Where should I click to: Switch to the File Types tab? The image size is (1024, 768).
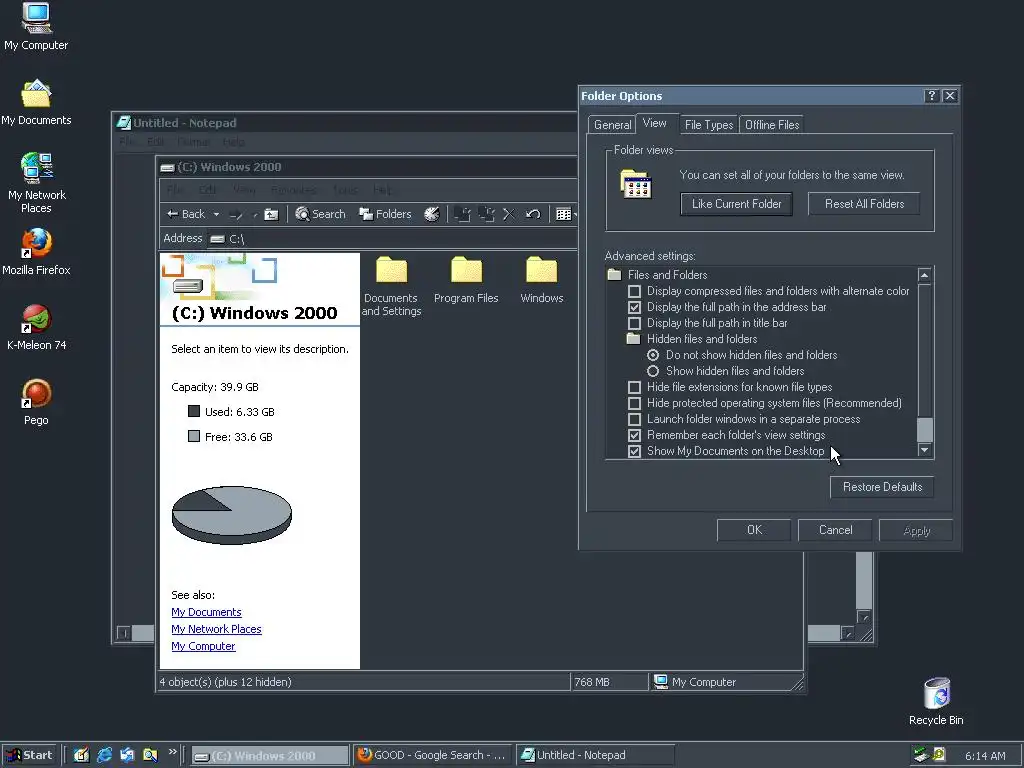coord(709,125)
